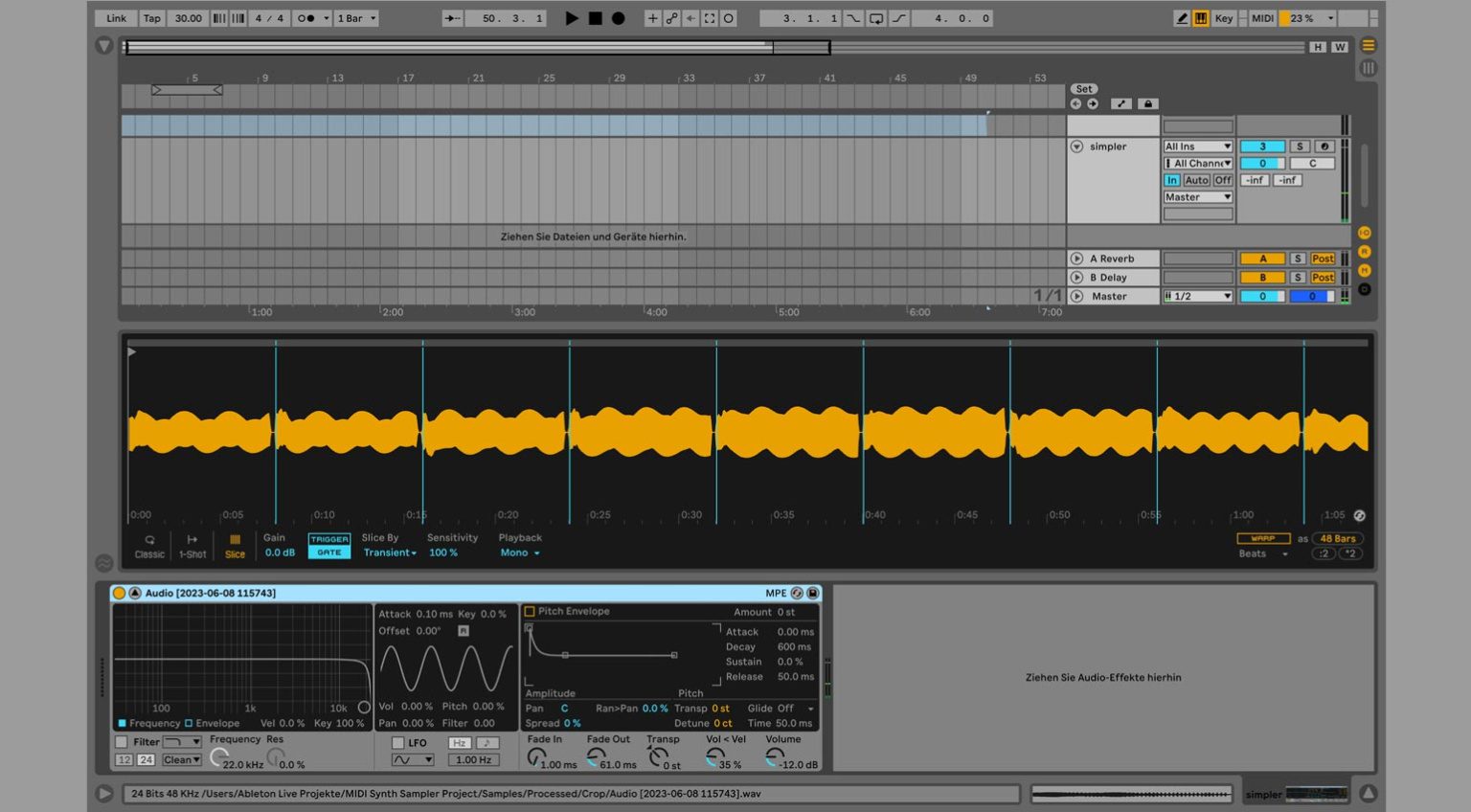1471x812 pixels.
Task: Open the 1 Bar quantization menu
Action: click(355, 17)
